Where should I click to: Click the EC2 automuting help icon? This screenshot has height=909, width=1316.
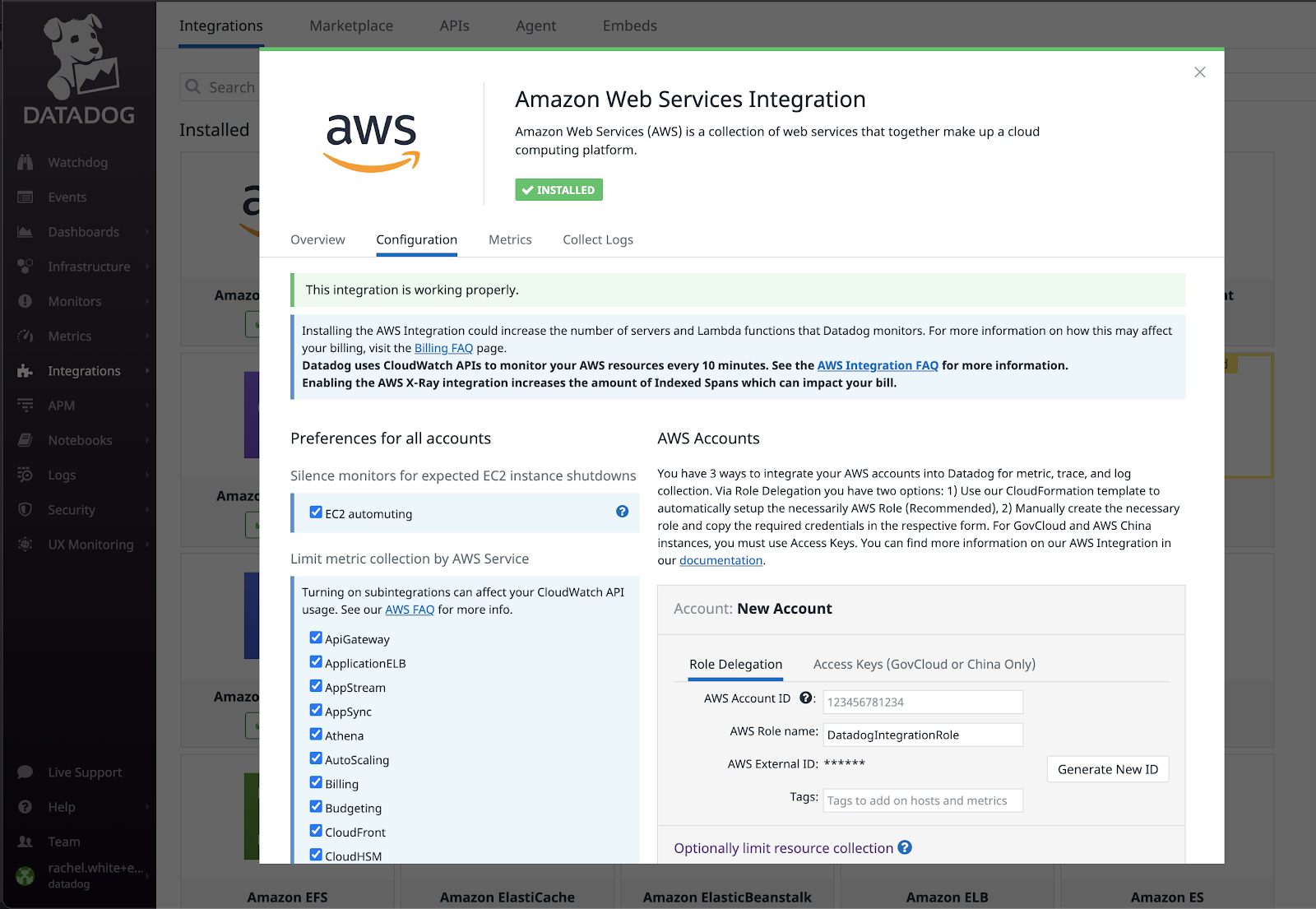623,512
